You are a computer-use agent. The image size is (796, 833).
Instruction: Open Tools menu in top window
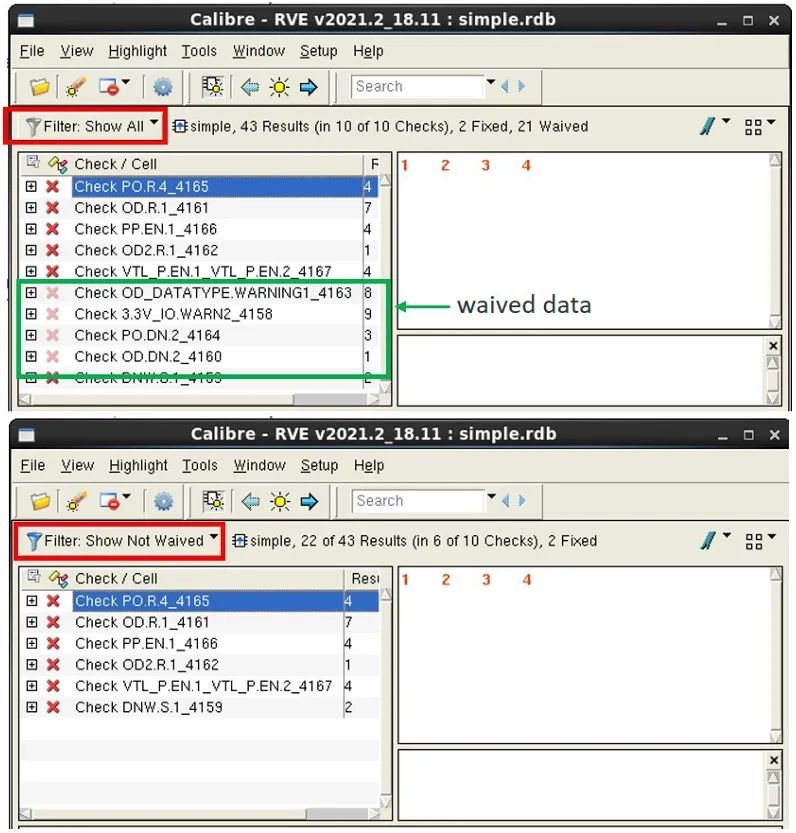click(199, 51)
